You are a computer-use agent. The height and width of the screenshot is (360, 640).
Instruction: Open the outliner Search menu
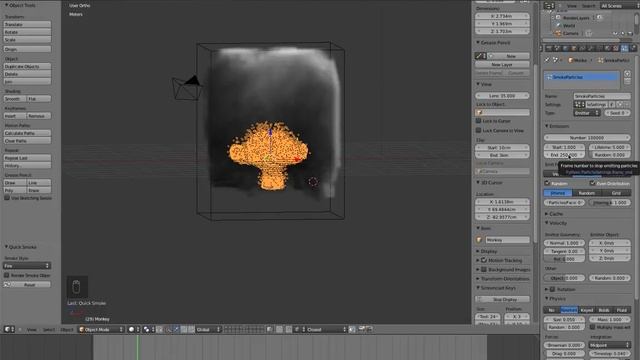588,6
